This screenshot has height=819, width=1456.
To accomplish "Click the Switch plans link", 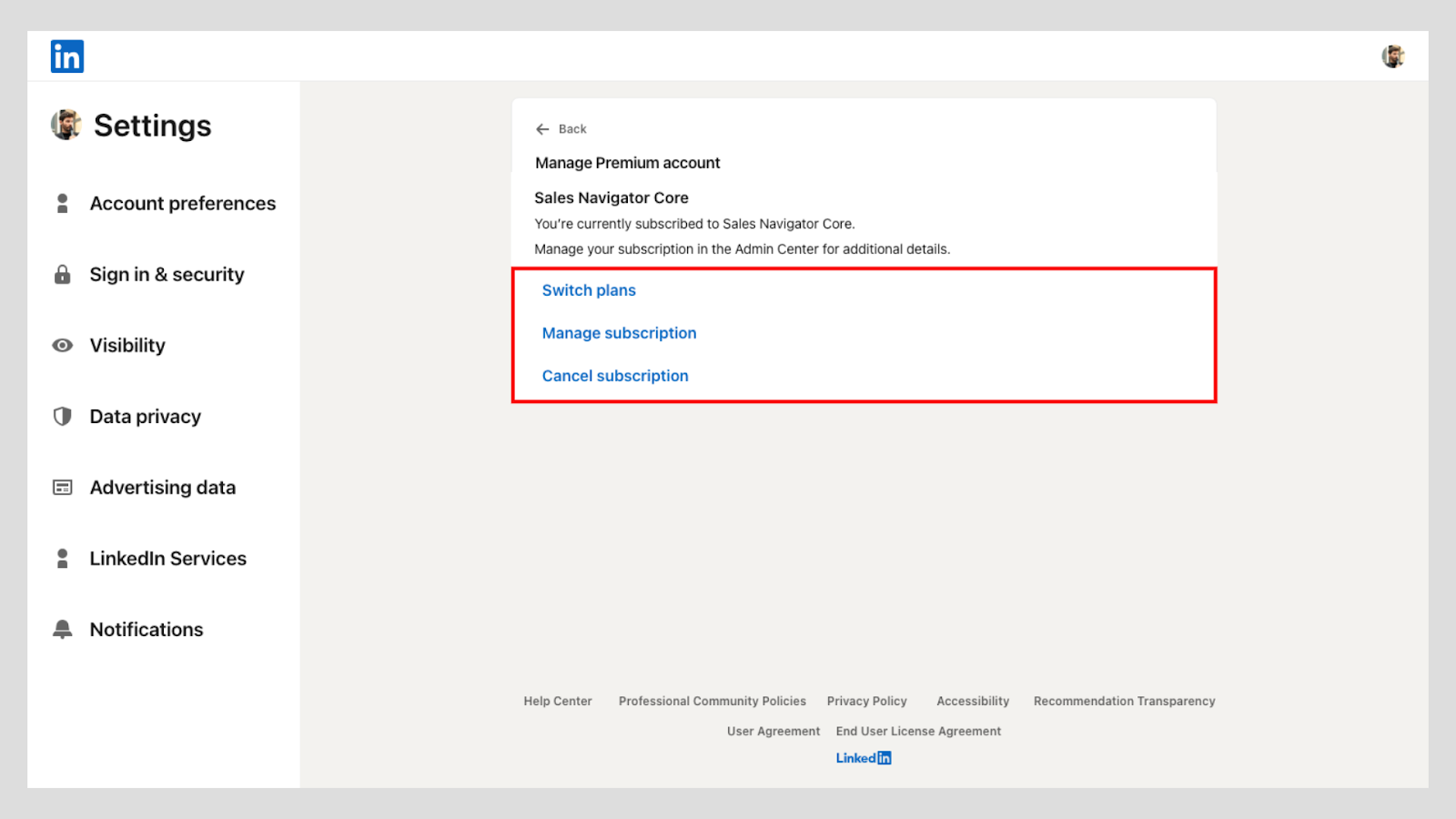I will click(589, 290).
